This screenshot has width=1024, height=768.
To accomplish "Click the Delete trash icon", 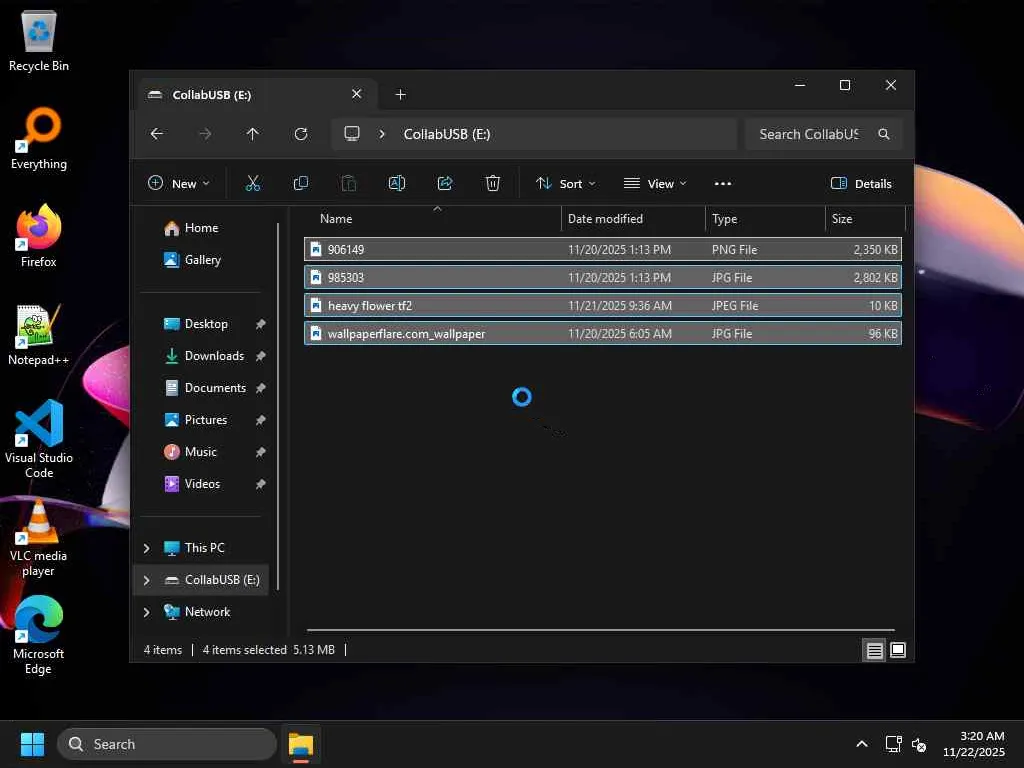I will [493, 183].
